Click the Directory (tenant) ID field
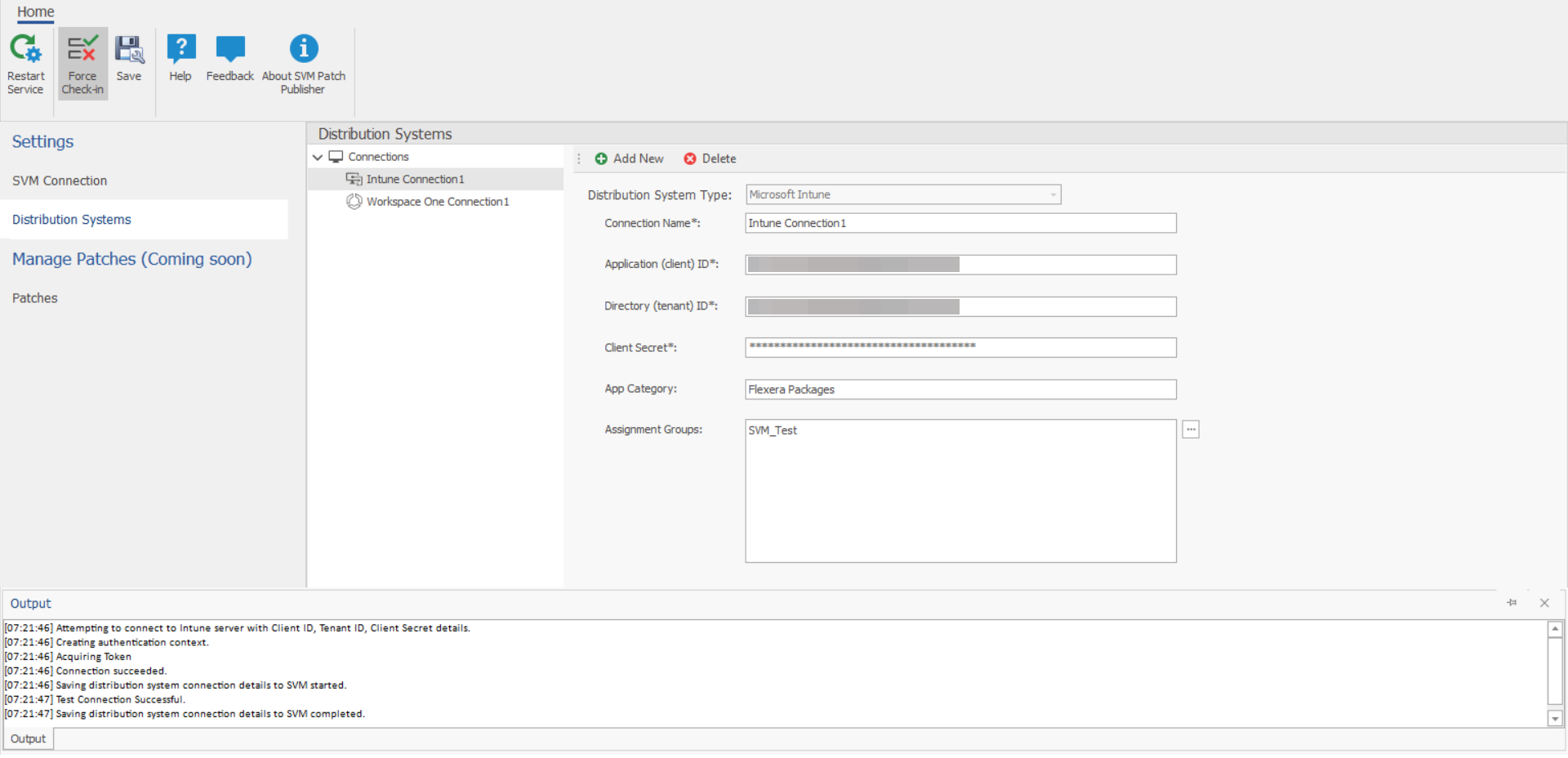Image resolution: width=1568 pixels, height=758 pixels. pyautogui.click(x=960, y=306)
